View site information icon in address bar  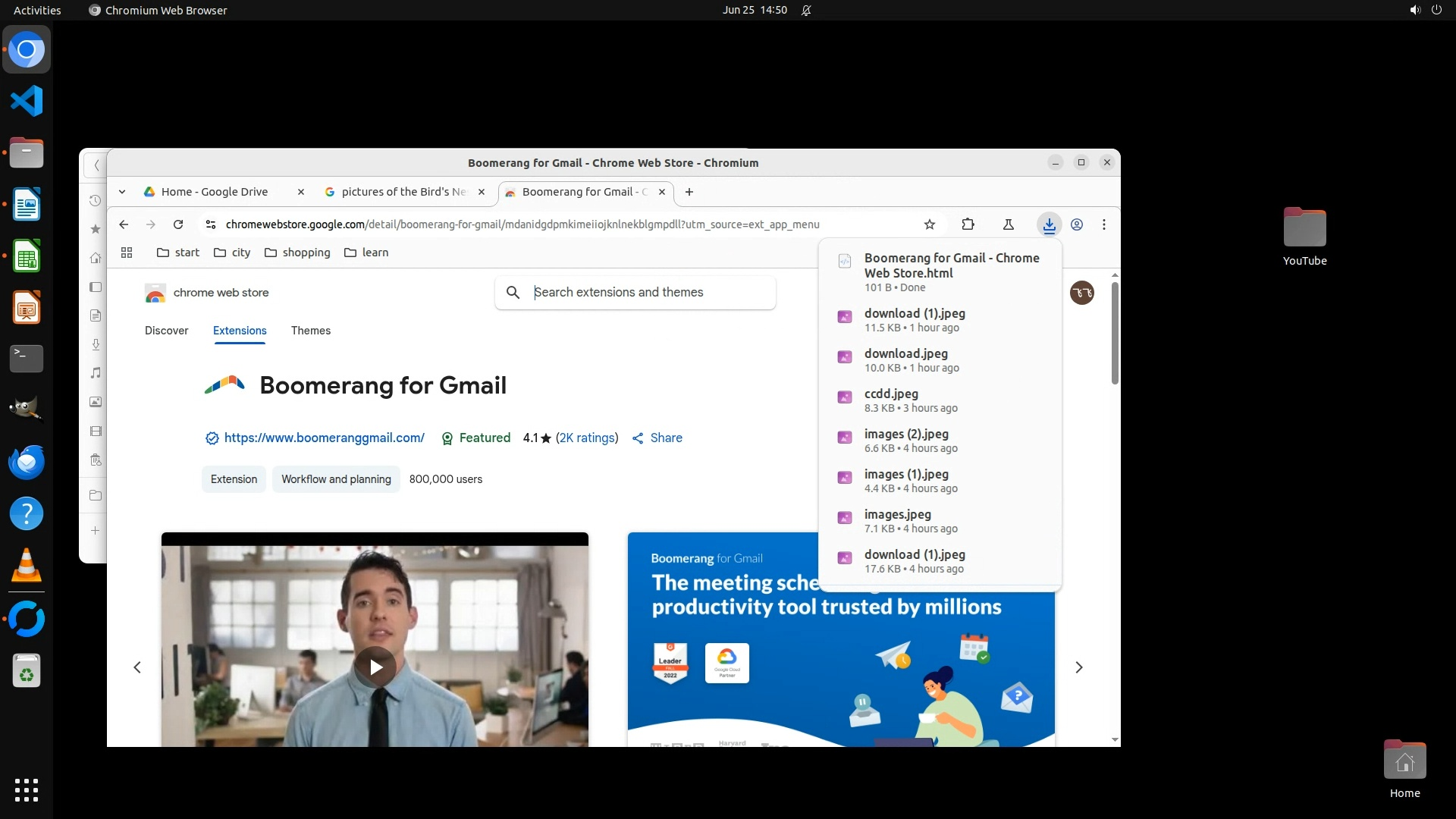[211, 224]
